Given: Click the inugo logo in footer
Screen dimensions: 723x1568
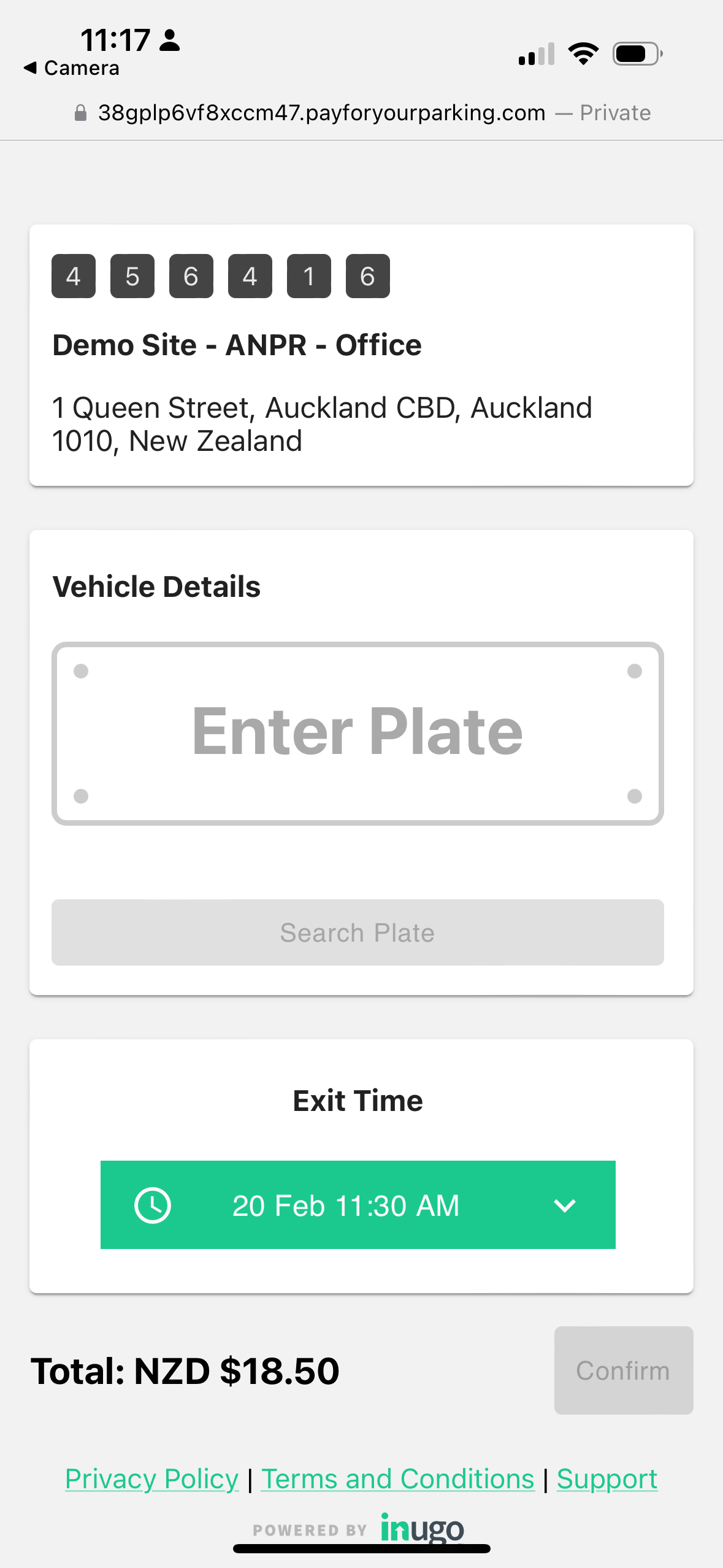Looking at the screenshot, I should pos(422,1528).
